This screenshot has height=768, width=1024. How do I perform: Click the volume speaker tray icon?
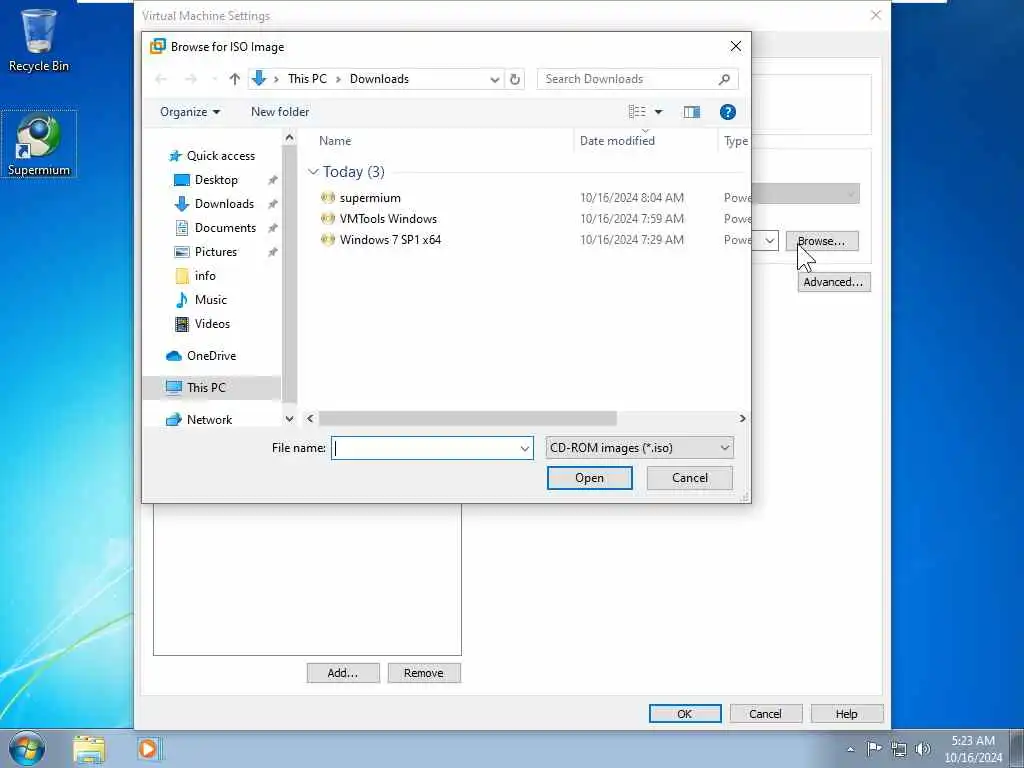pos(923,749)
